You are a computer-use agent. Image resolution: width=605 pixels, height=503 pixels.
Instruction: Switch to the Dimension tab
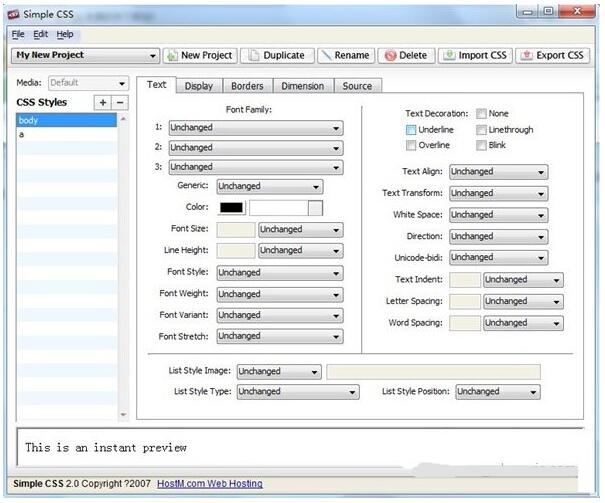303,86
